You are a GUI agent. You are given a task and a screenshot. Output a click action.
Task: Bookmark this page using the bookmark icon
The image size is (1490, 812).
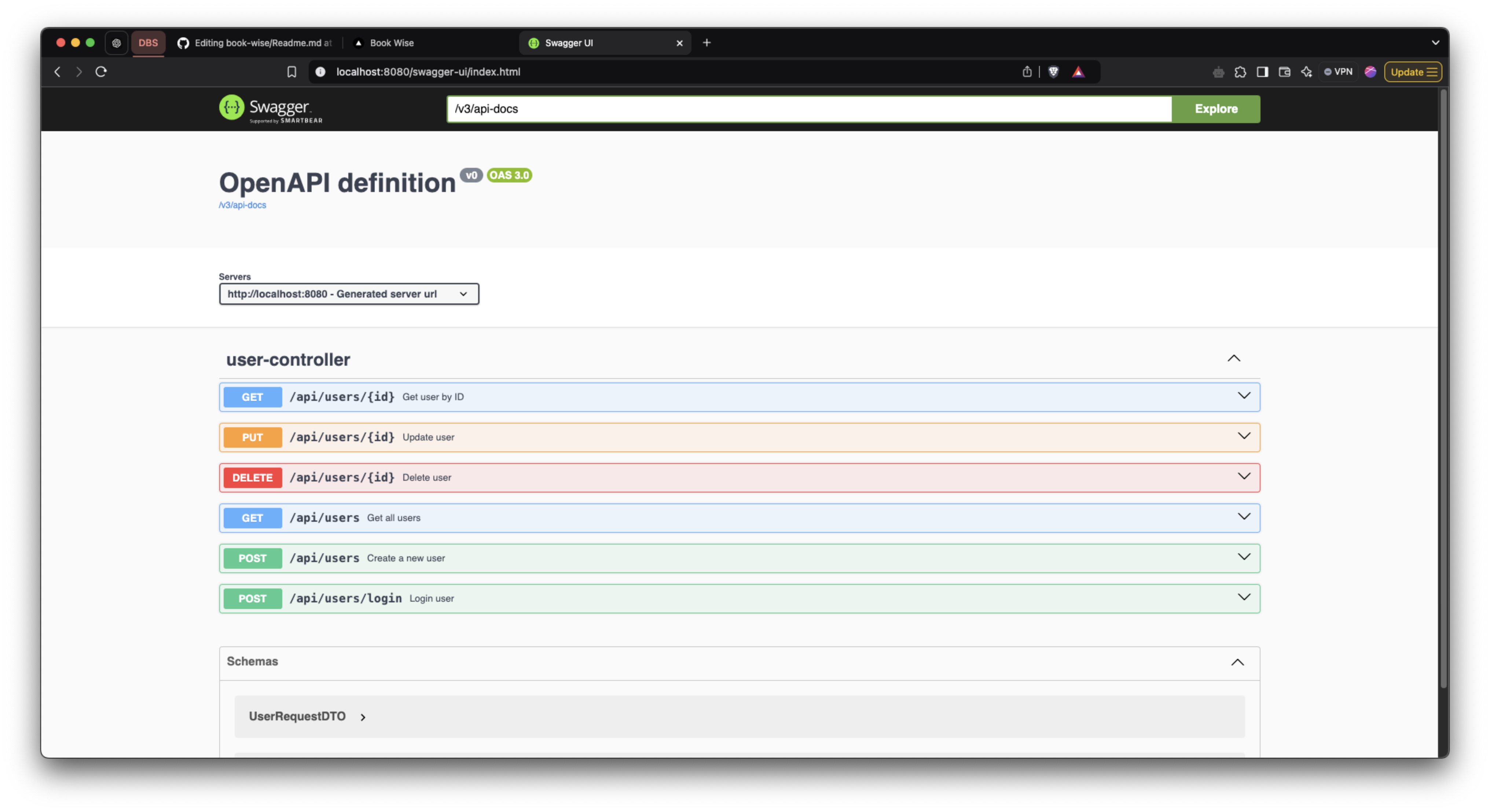291,72
